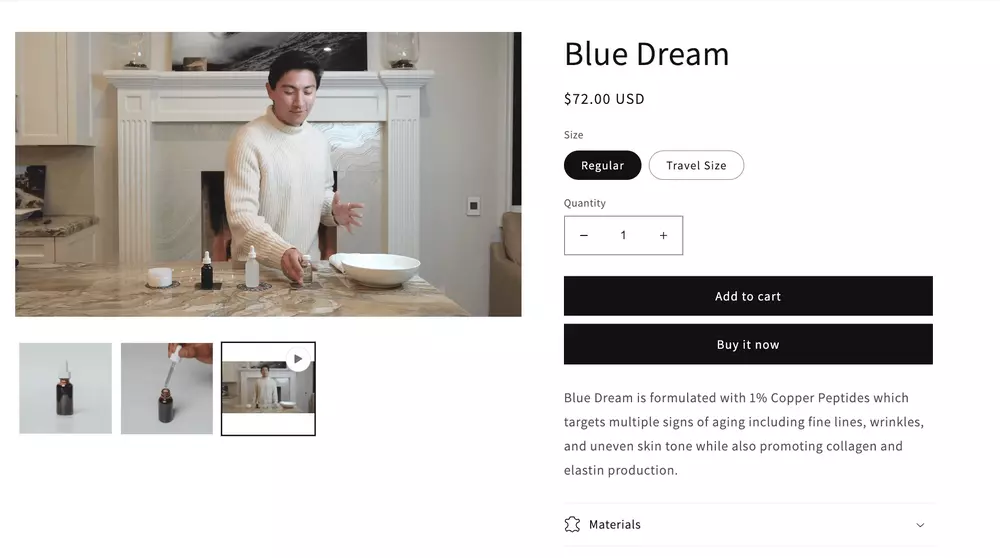
Task: Open the Materials accordion label
Action: tap(615, 524)
